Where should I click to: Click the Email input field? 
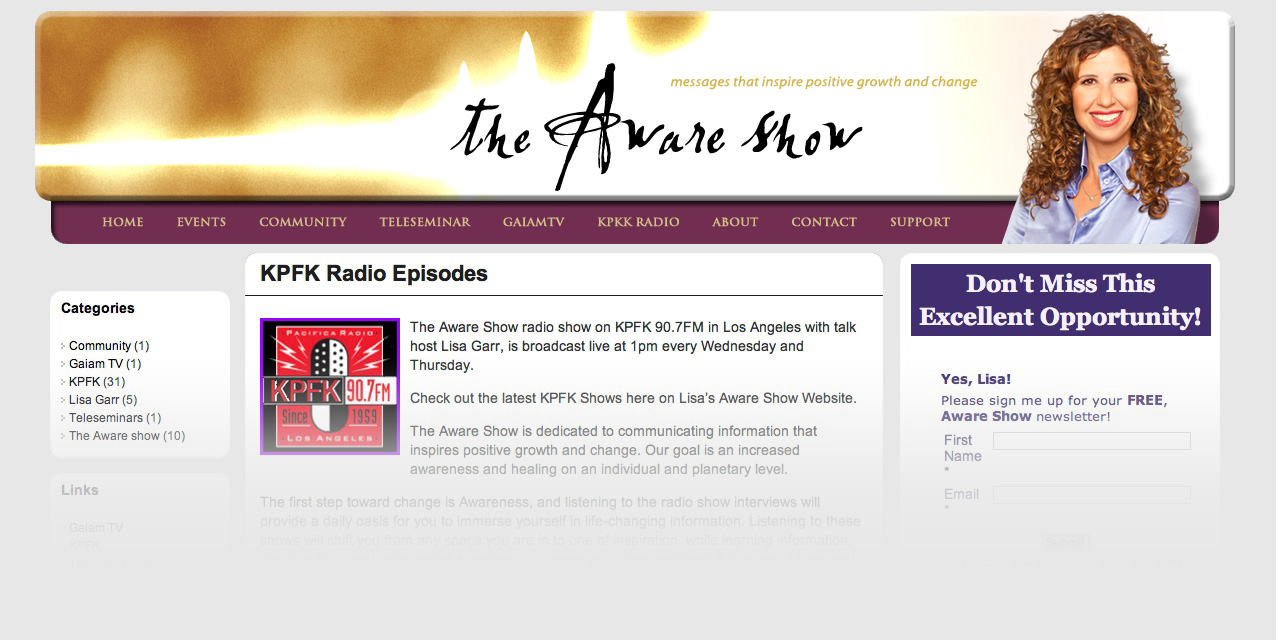click(1092, 495)
